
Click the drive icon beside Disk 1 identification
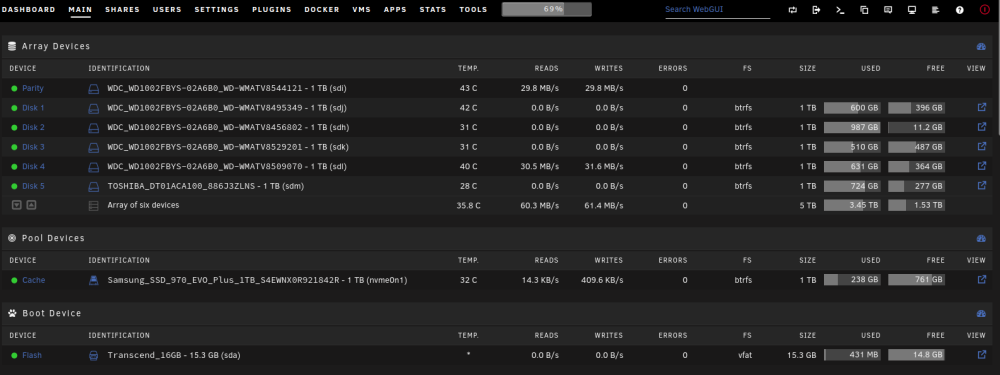[94, 108]
